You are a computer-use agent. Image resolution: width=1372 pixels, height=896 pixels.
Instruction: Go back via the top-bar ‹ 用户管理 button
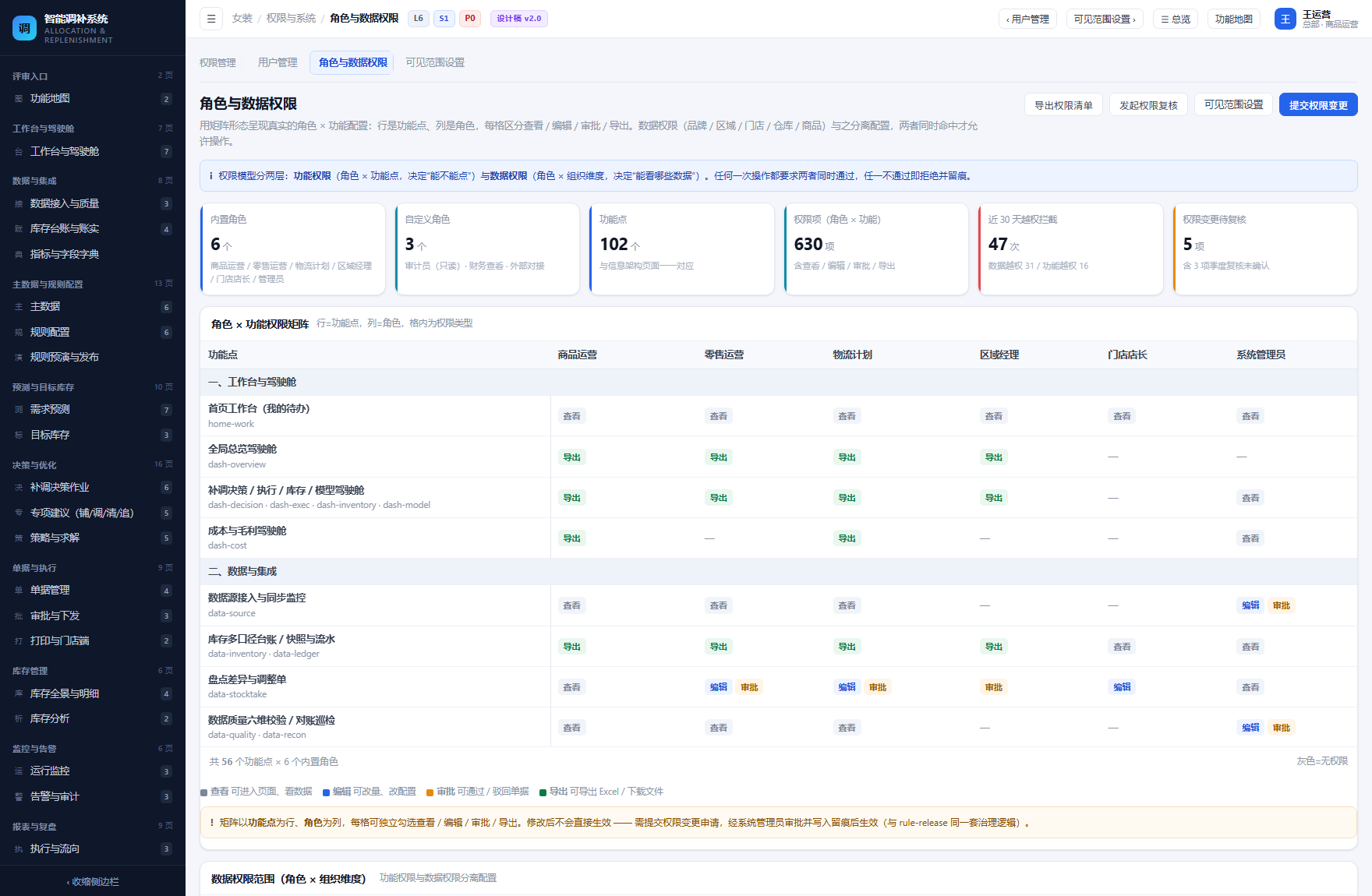click(x=1027, y=19)
